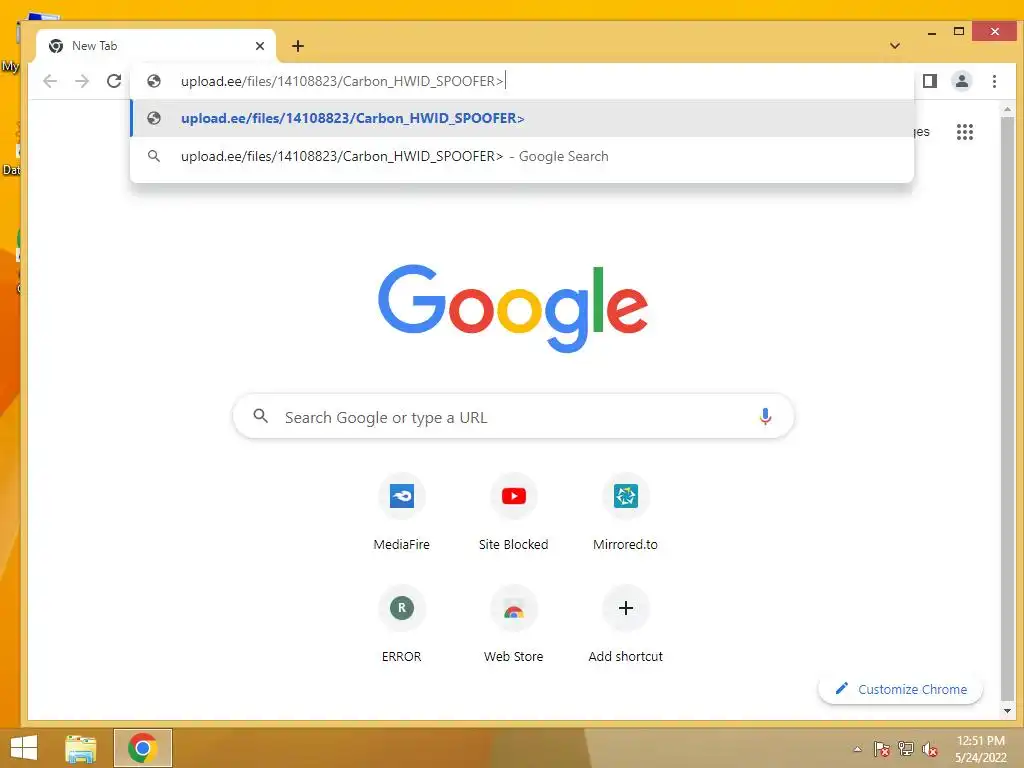Screen dimensions: 1024x768
Task: Click the scrollbar up arrow
Action: click(x=1007, y=109)
